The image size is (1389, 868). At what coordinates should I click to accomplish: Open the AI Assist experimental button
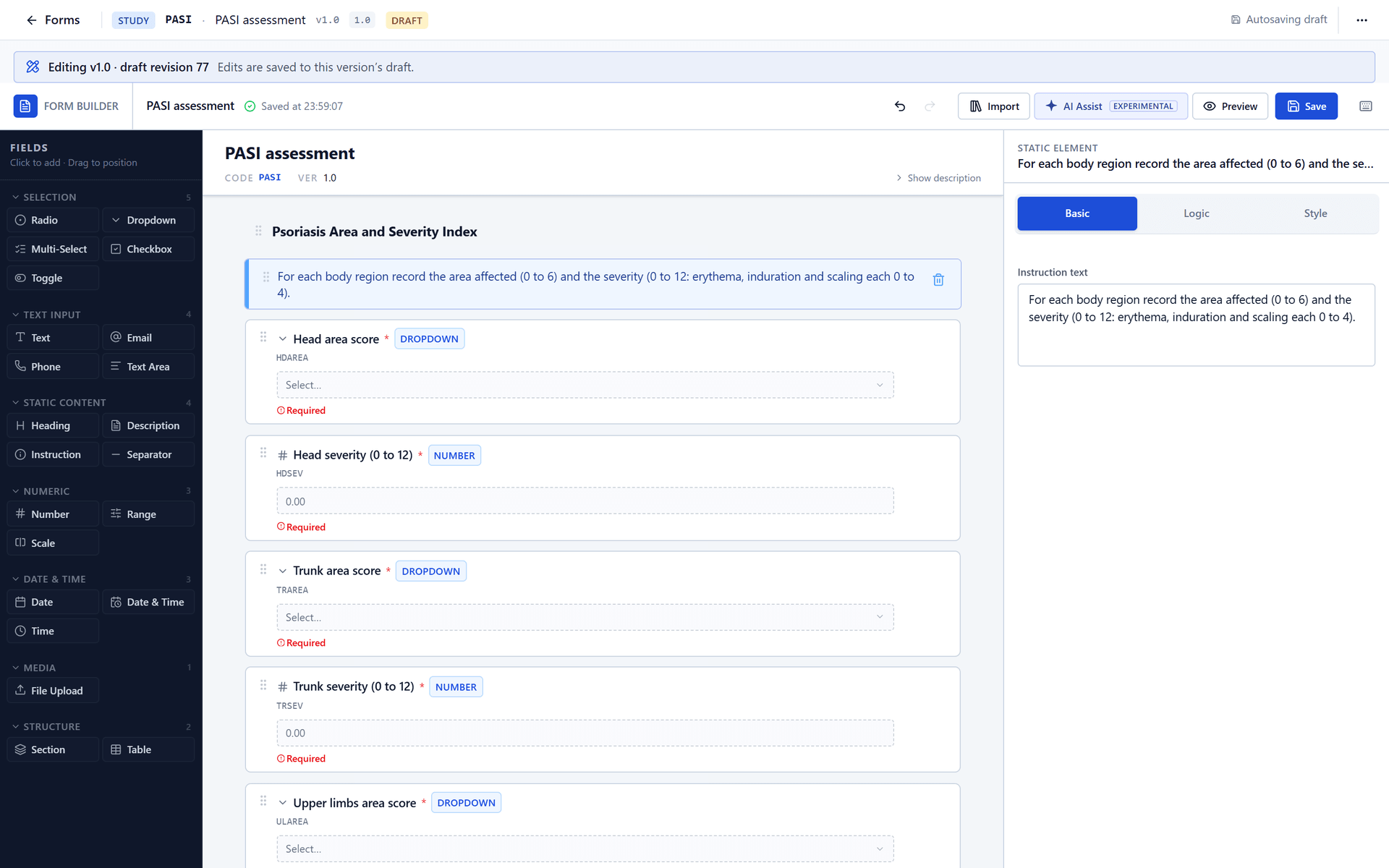(x=1110, y=106)
